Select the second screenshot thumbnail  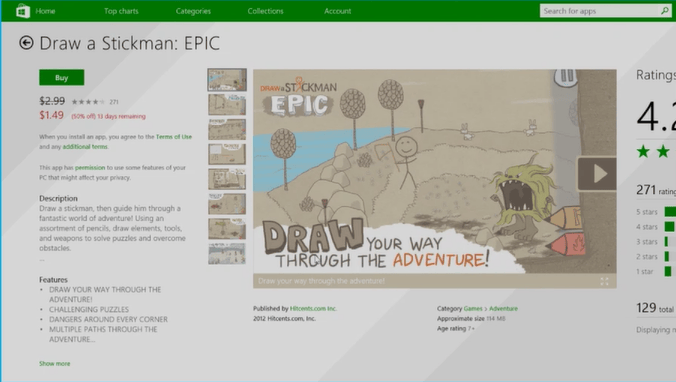click(x=227, y=105)
